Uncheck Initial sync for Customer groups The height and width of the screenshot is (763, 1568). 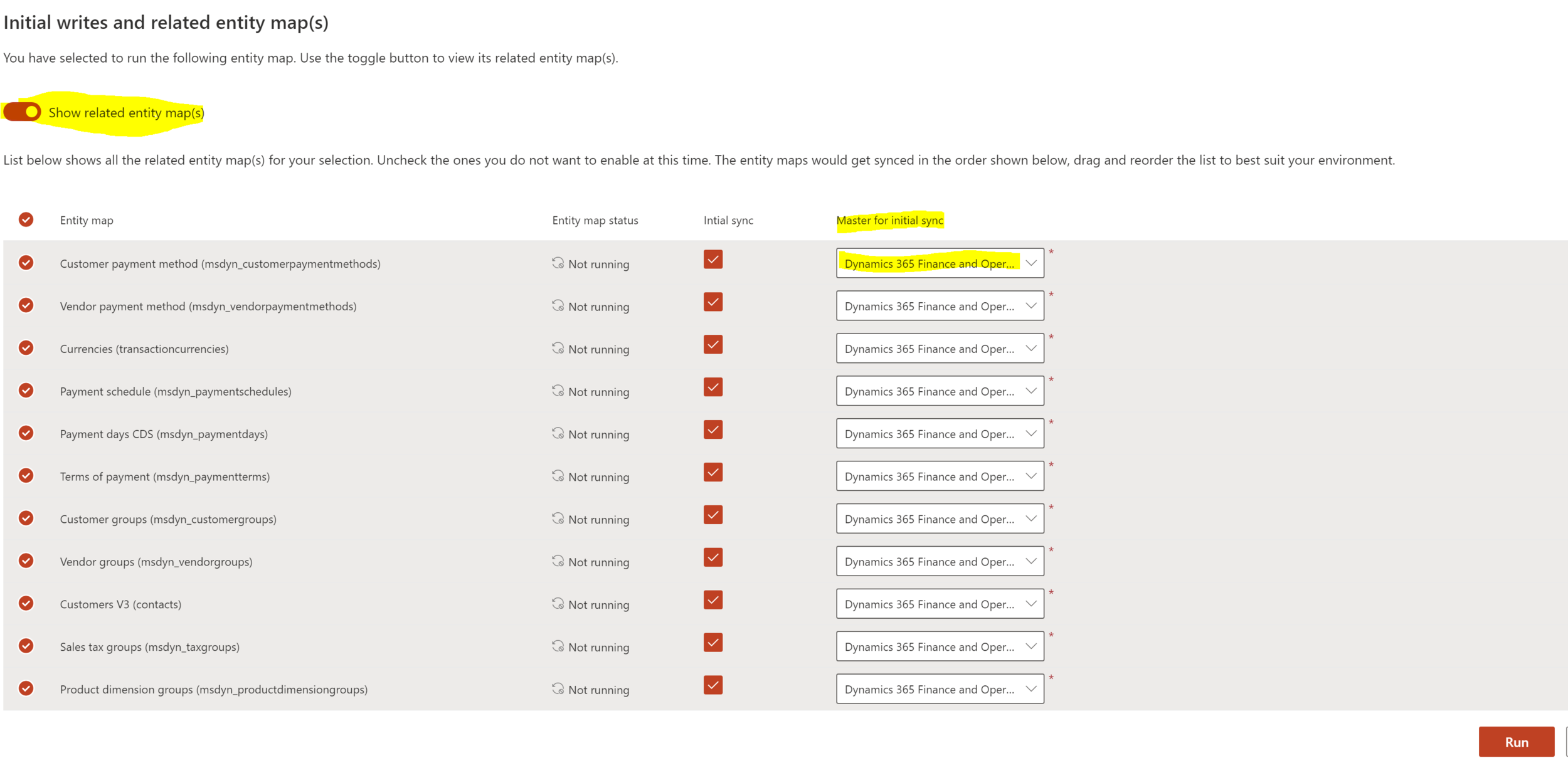[x=713, y=515]
